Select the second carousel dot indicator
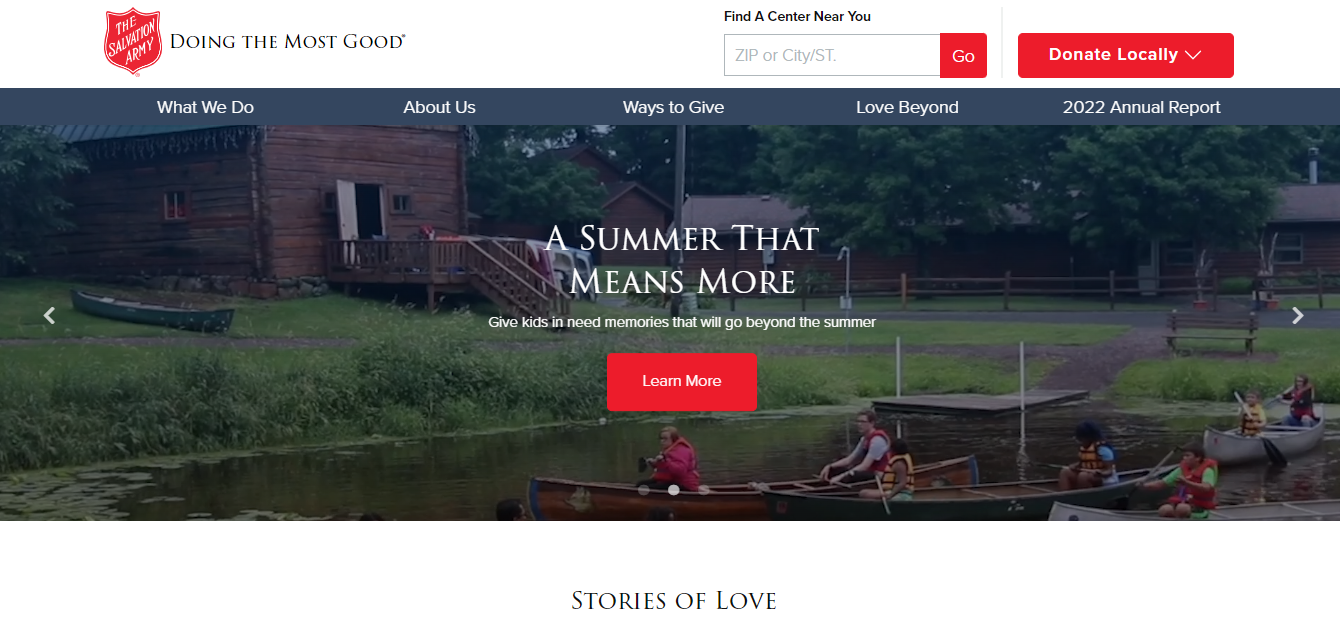The width and height of the screenshot is (1340, 636). tap(674, 490)
